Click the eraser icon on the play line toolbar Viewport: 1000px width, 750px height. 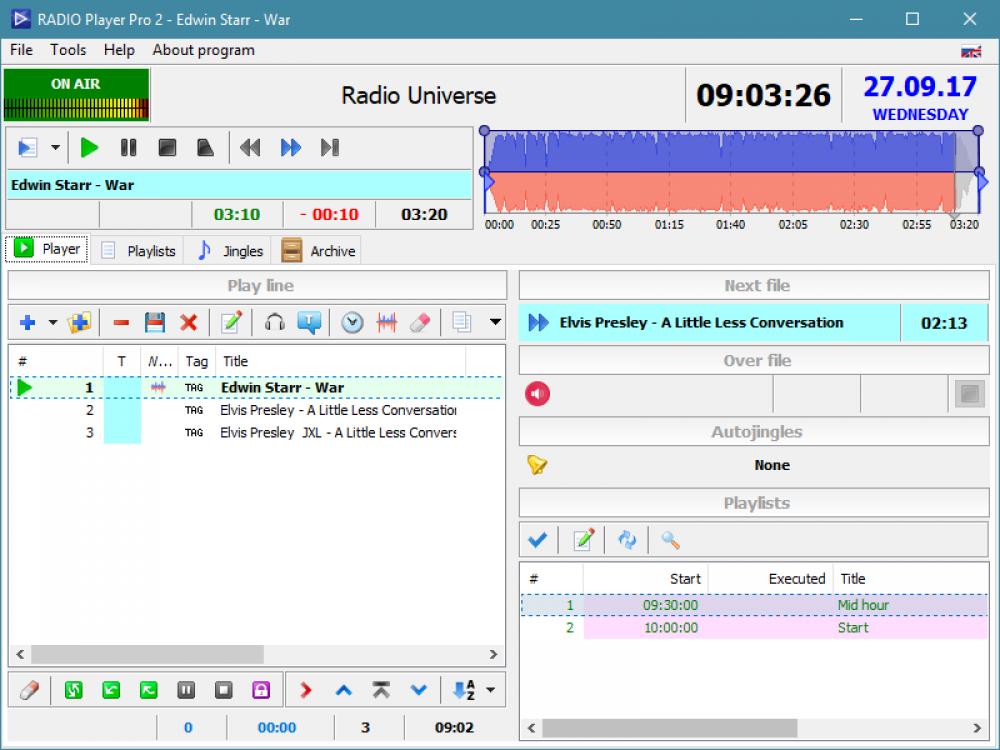[421, 322]
